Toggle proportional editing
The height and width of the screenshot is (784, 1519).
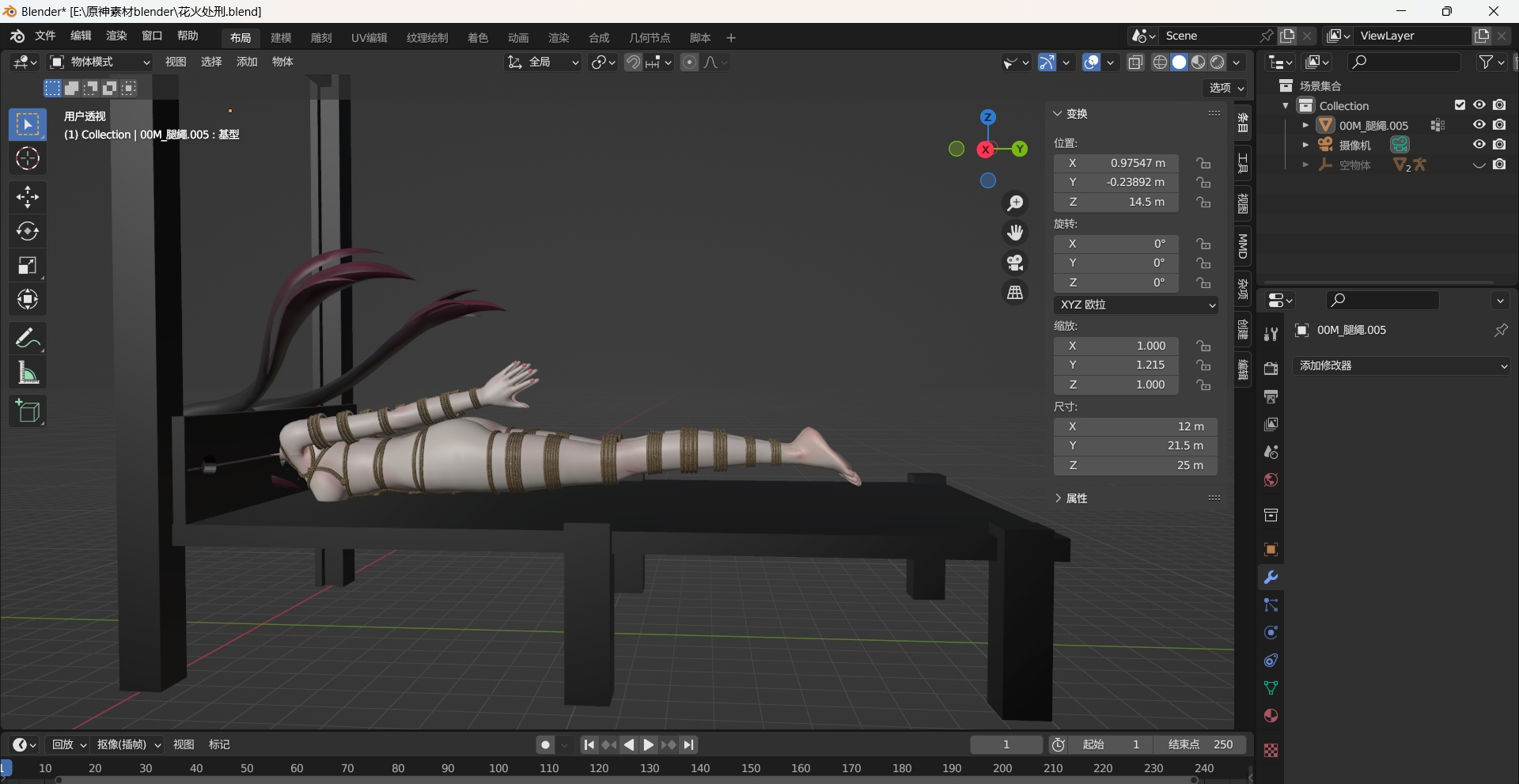tap(689, 62)
